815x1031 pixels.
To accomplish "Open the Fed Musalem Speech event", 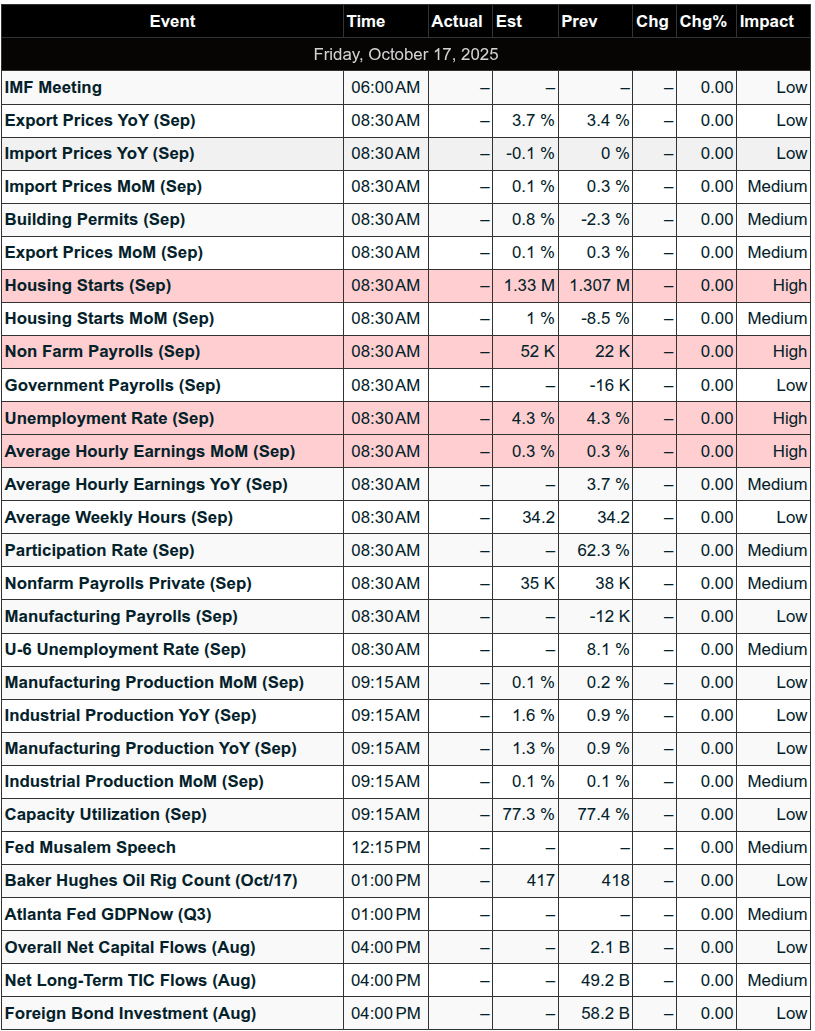I will [90, 848].
